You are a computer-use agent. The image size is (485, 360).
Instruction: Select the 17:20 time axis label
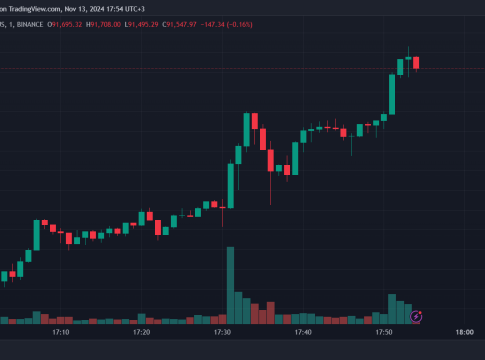click(x=141, y=332)
